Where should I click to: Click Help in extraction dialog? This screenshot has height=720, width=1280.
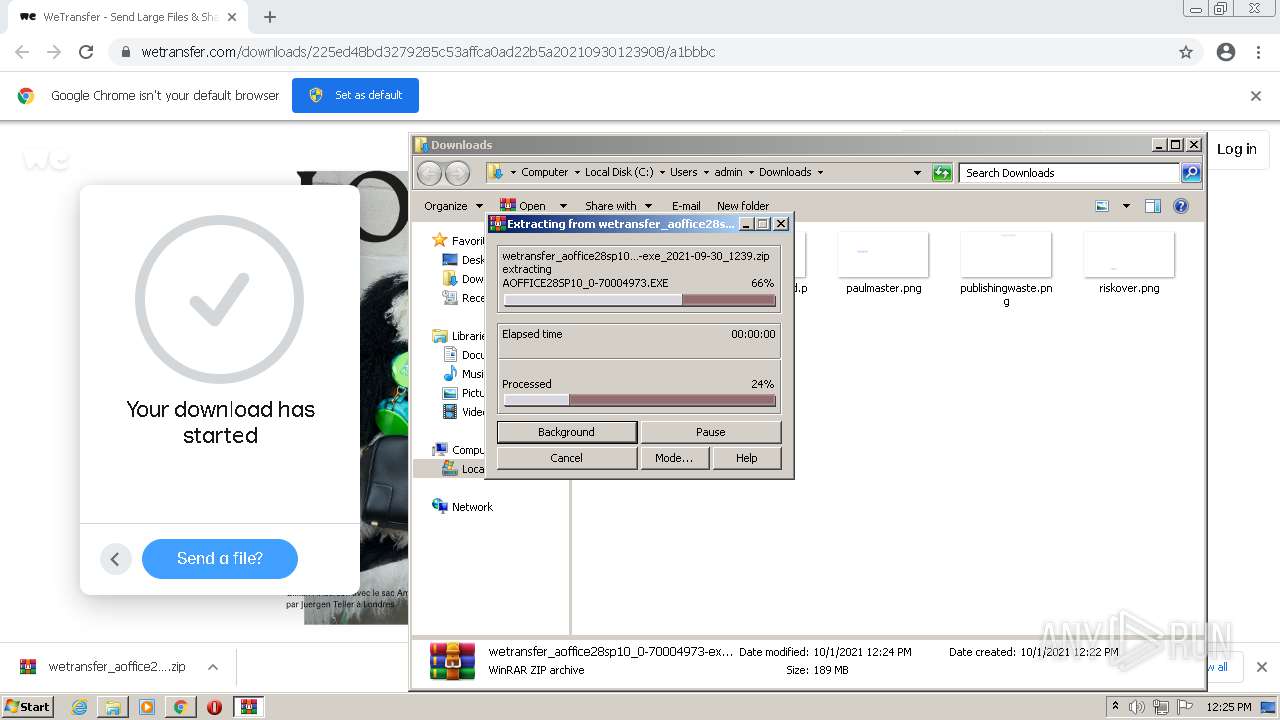747,458
